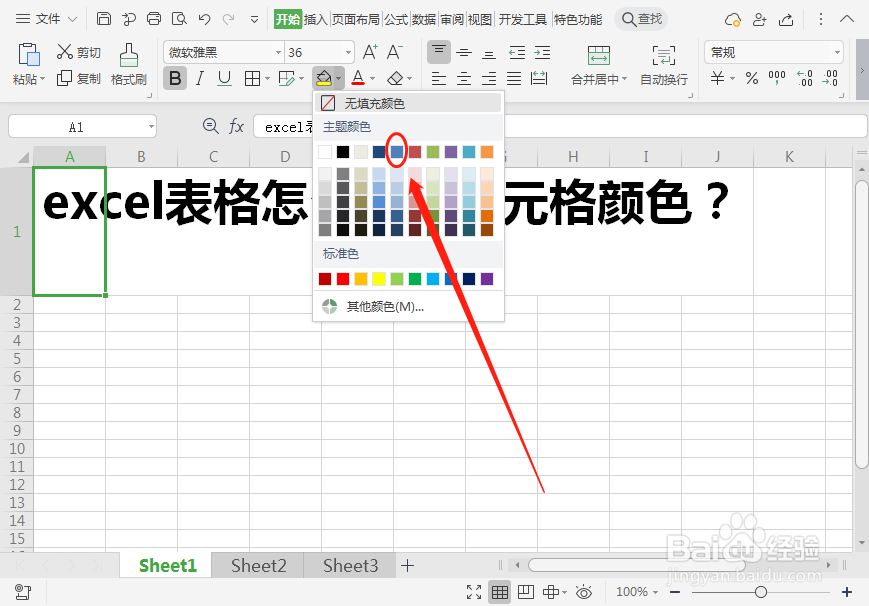
Task: Open the 公式 ribbon tab
Action: [396, 19]
